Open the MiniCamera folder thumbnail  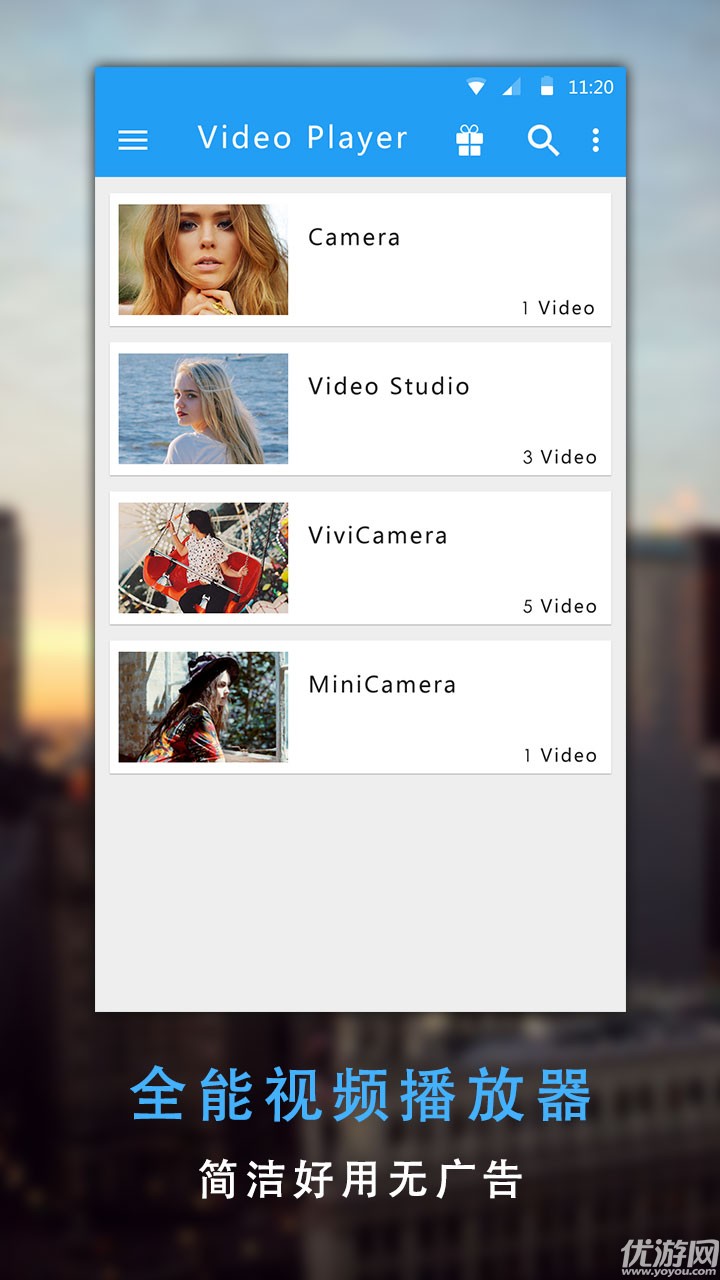[x=203, y=707]
